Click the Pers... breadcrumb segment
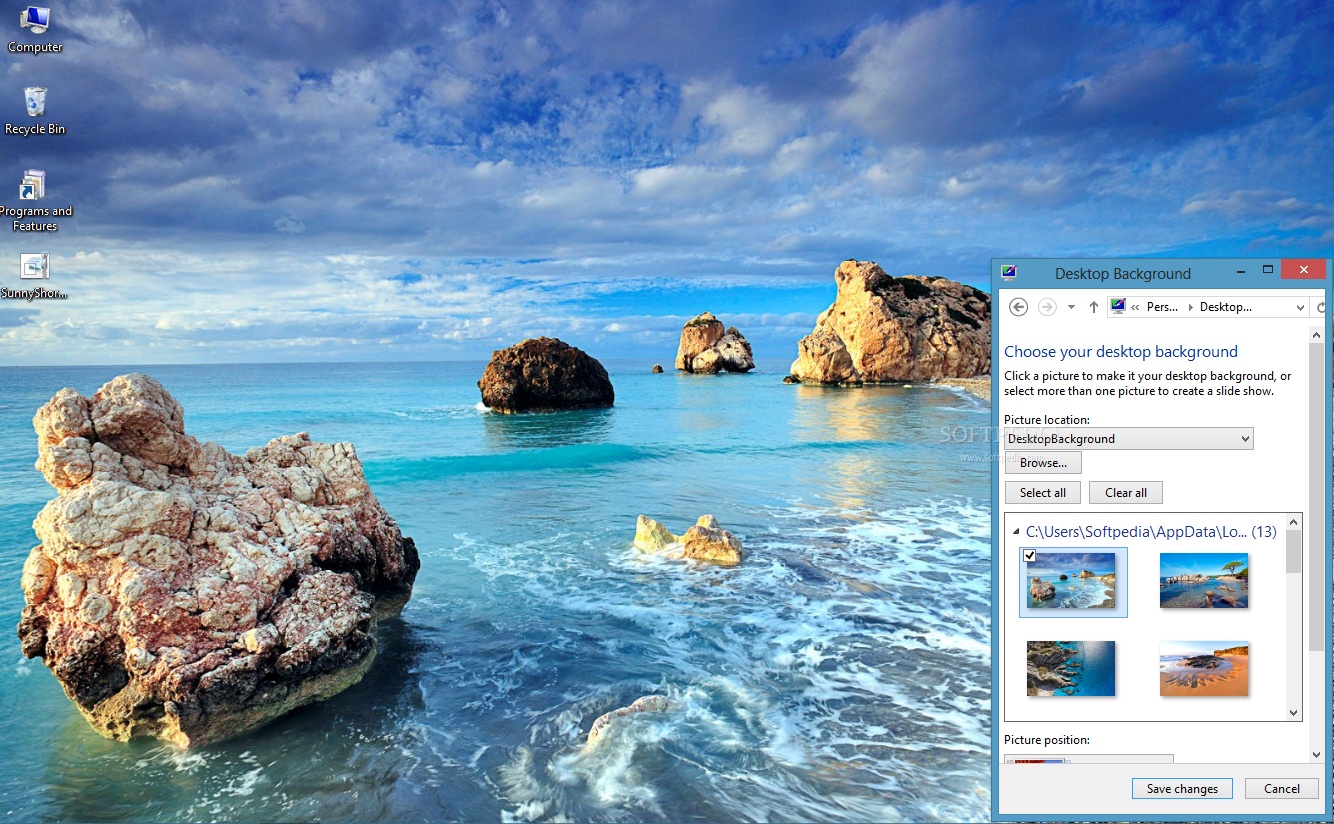 (x=1162, y=307)
